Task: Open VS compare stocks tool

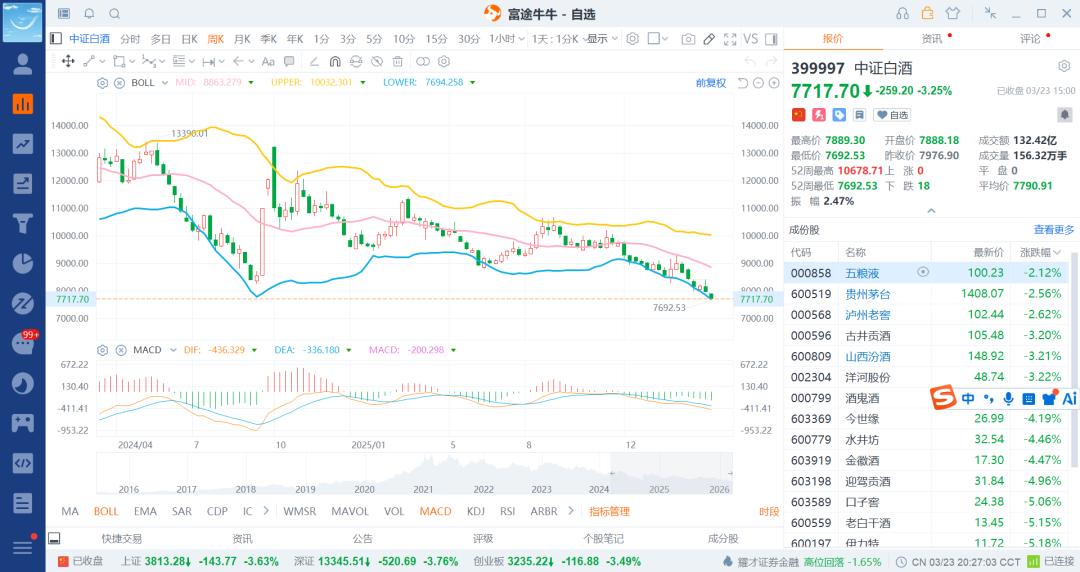Action: point(750,39)
